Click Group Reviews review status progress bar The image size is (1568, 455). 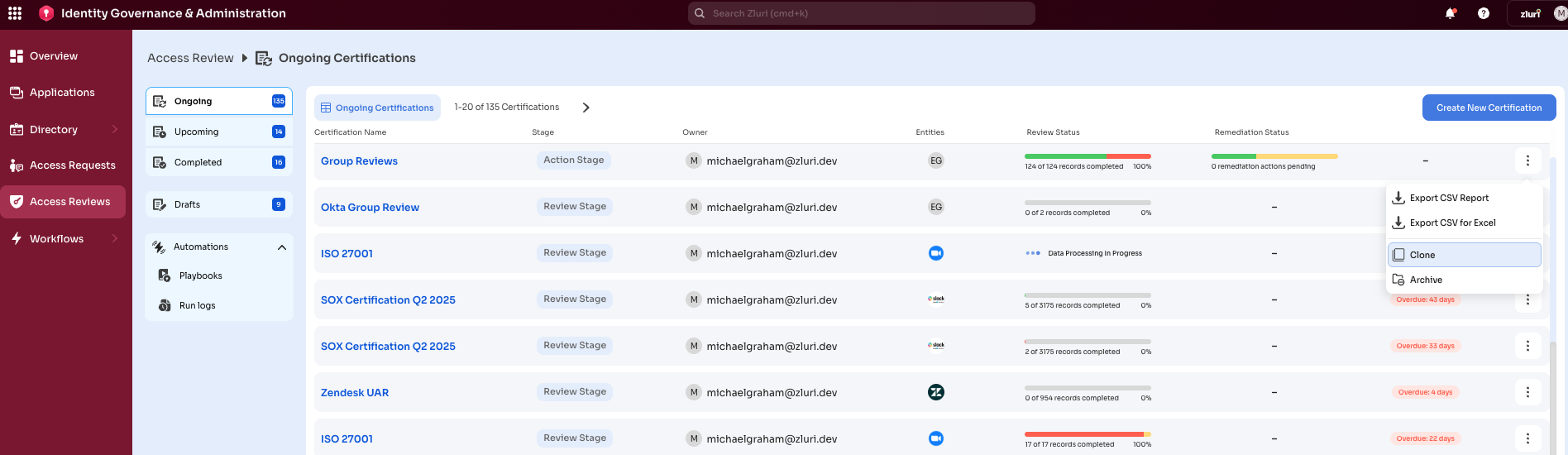click(1088, 156)
